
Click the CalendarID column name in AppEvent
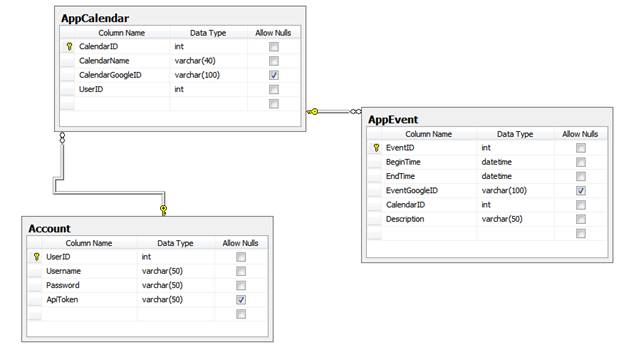click(429, 205)
